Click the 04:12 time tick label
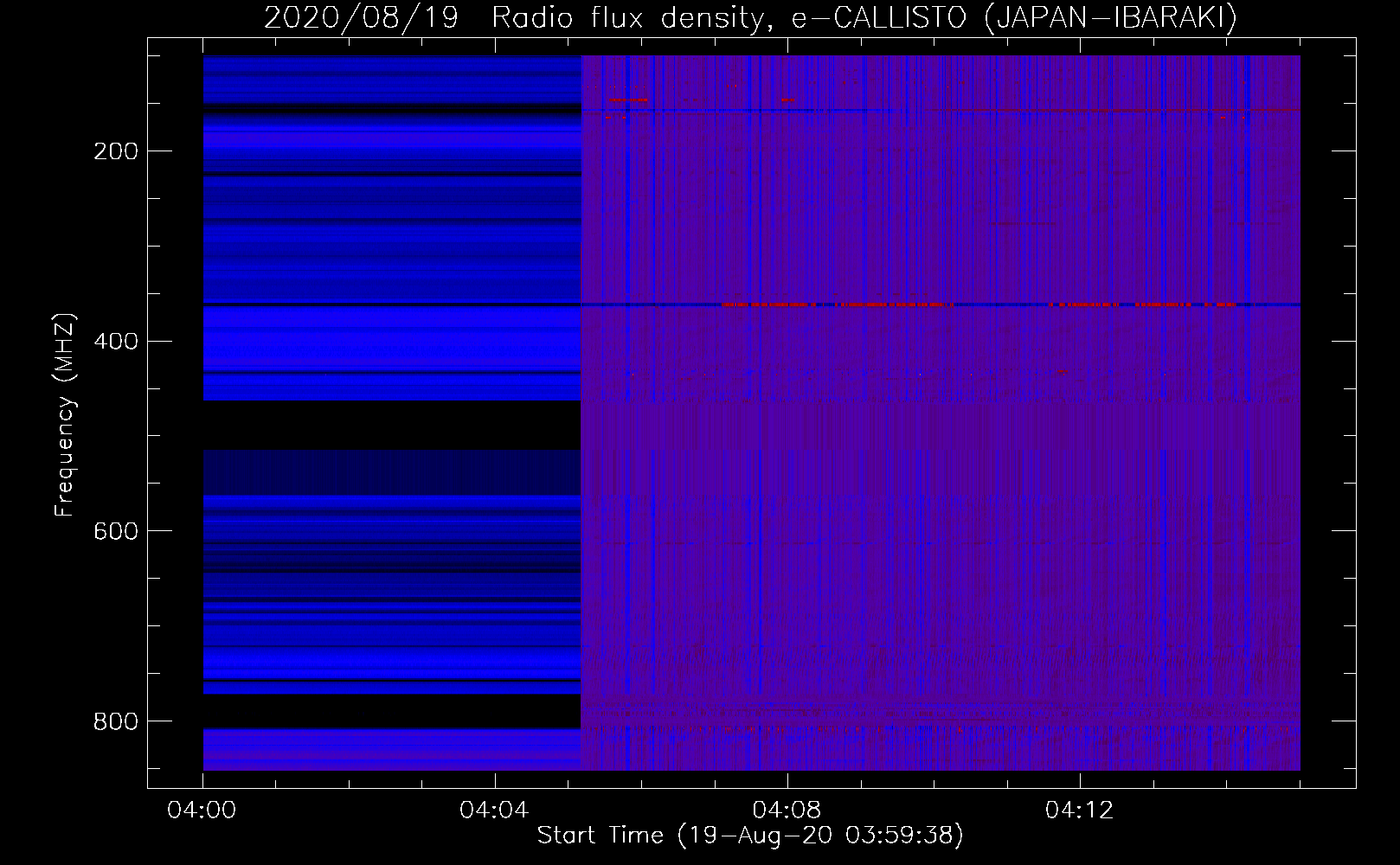Viewport: 1400px width, 865px height. coord(1079,811)
